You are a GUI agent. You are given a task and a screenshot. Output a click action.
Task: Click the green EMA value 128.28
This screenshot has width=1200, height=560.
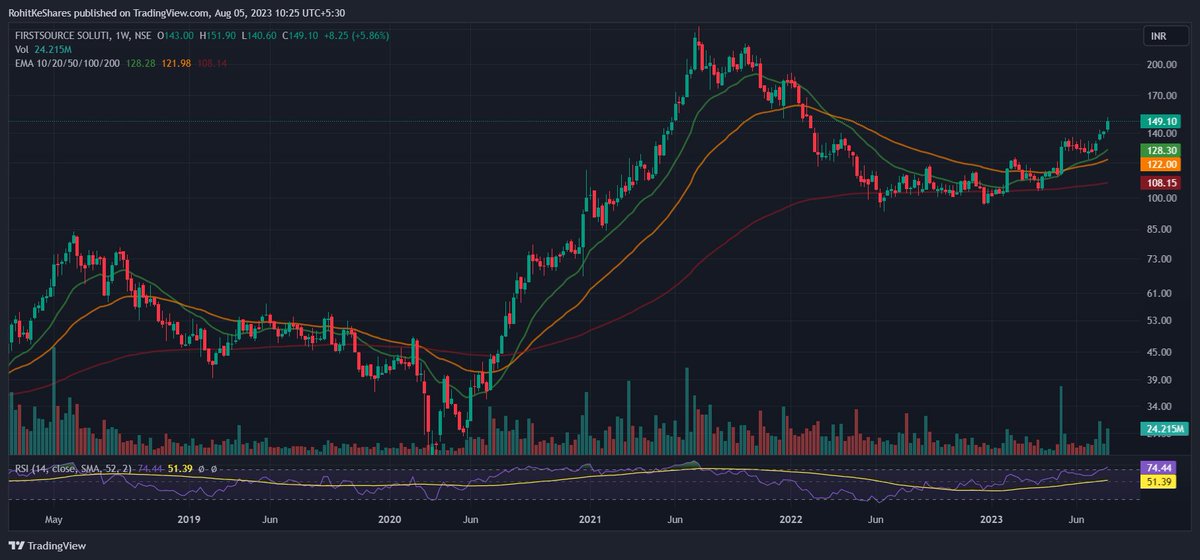tap(142, 61)
